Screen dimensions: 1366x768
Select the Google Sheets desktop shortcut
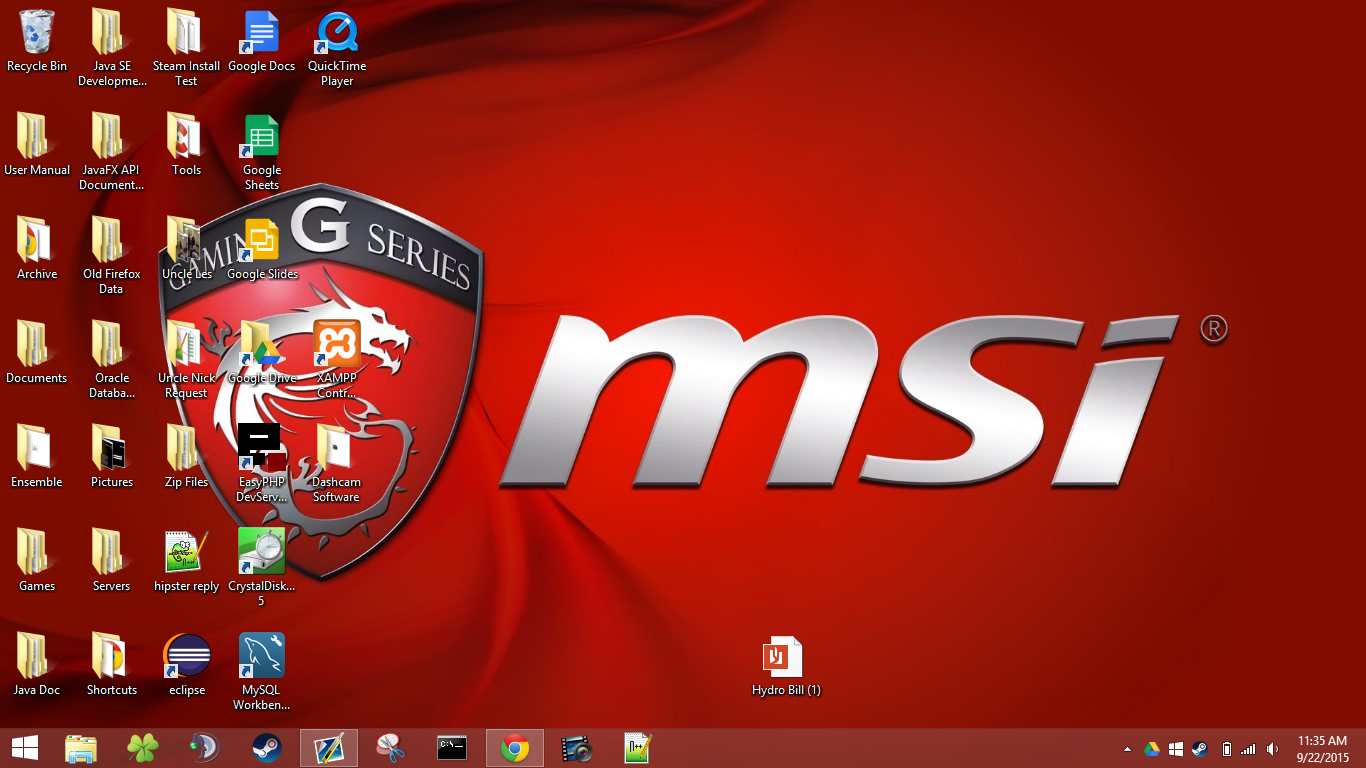(262, 152)
